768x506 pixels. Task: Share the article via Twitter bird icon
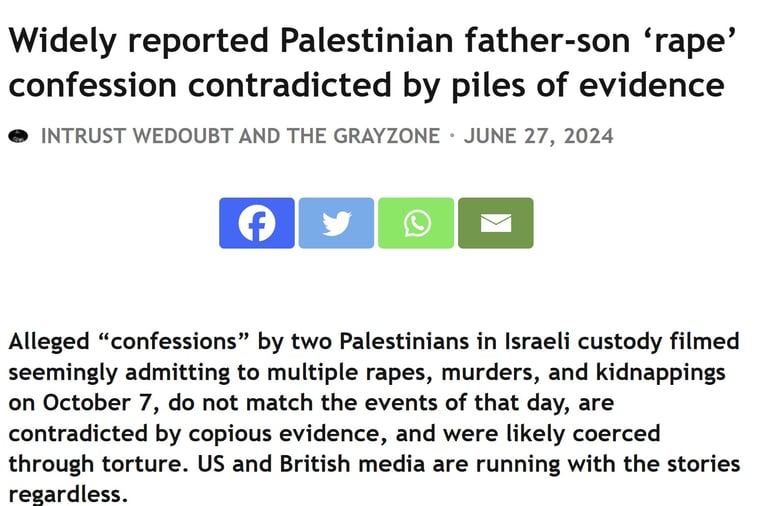pyautogui.click(x=336, y=223)
